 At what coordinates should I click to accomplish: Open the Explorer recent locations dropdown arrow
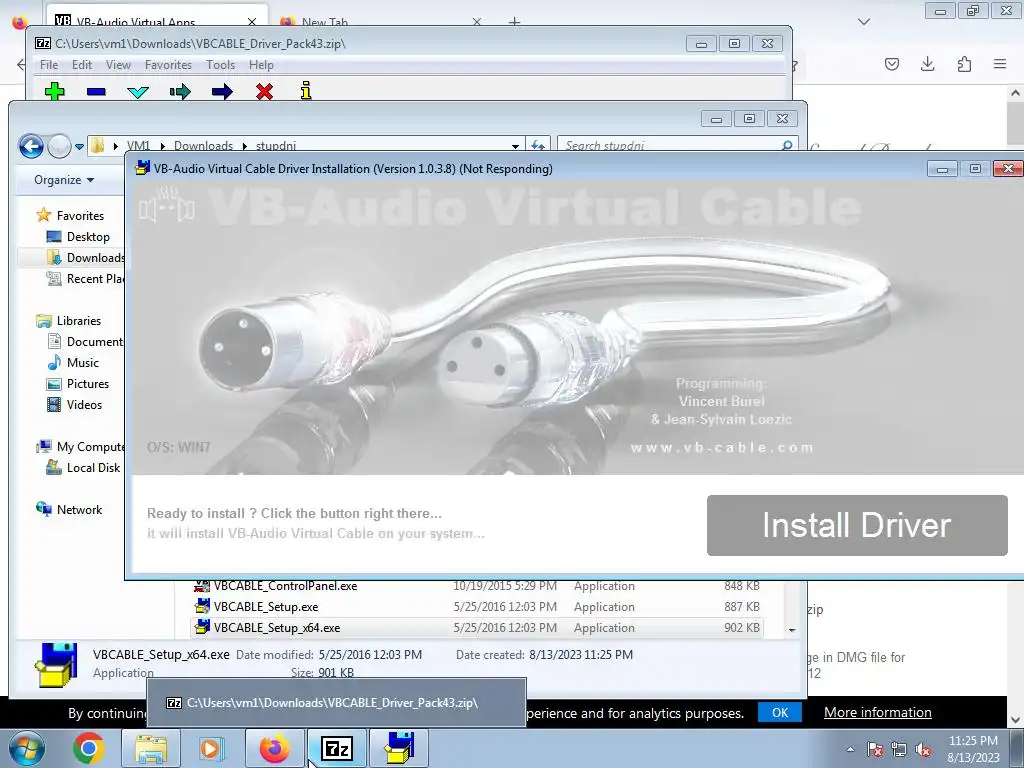tap(79, 146)
